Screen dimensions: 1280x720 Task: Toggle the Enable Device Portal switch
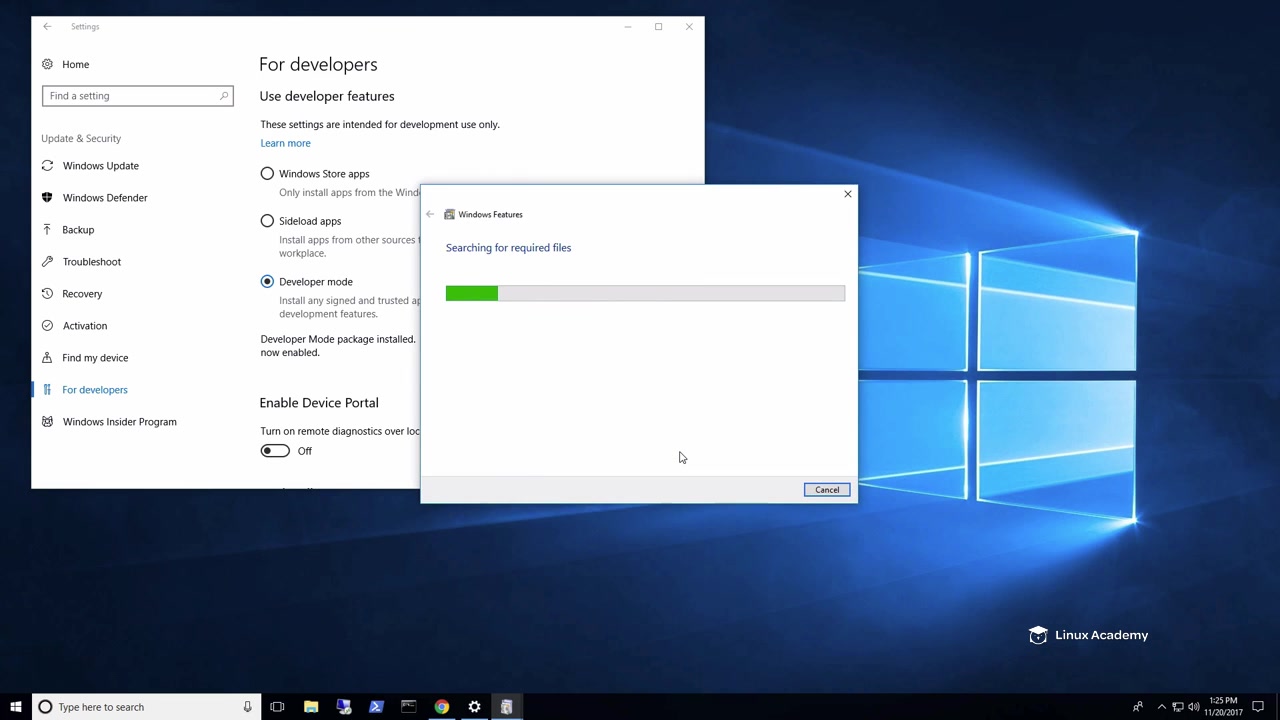[275, 451]
